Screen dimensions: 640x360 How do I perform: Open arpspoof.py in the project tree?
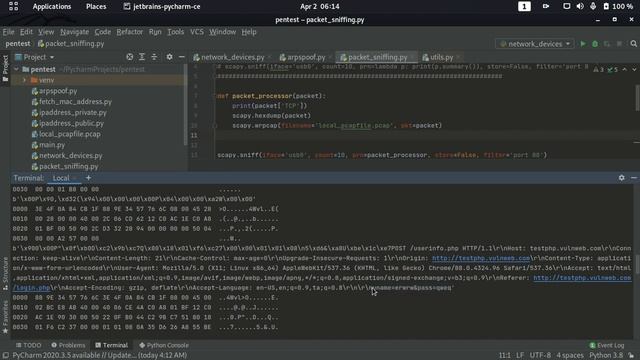(x=58, y=91)
